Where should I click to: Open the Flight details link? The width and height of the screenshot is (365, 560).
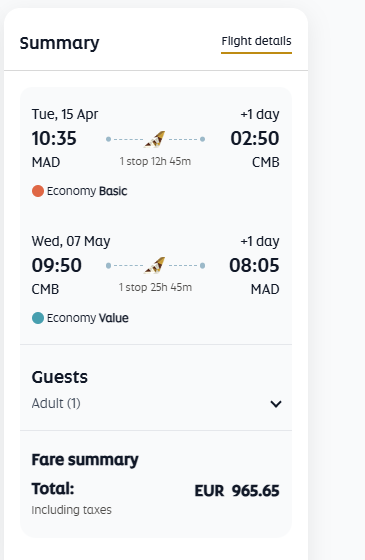[256, 41]
